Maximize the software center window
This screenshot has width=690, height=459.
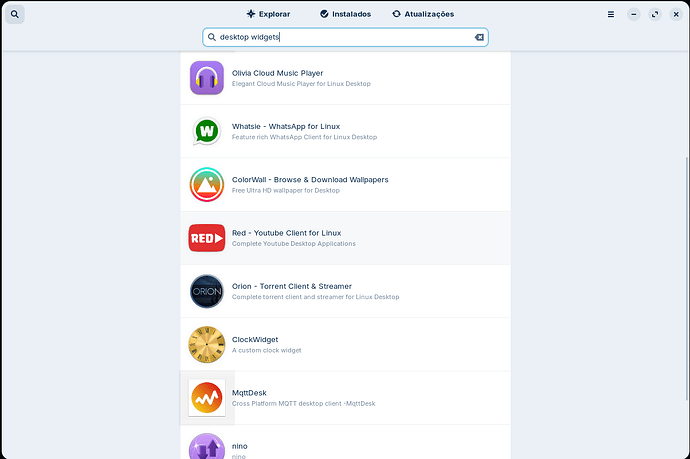654,14
